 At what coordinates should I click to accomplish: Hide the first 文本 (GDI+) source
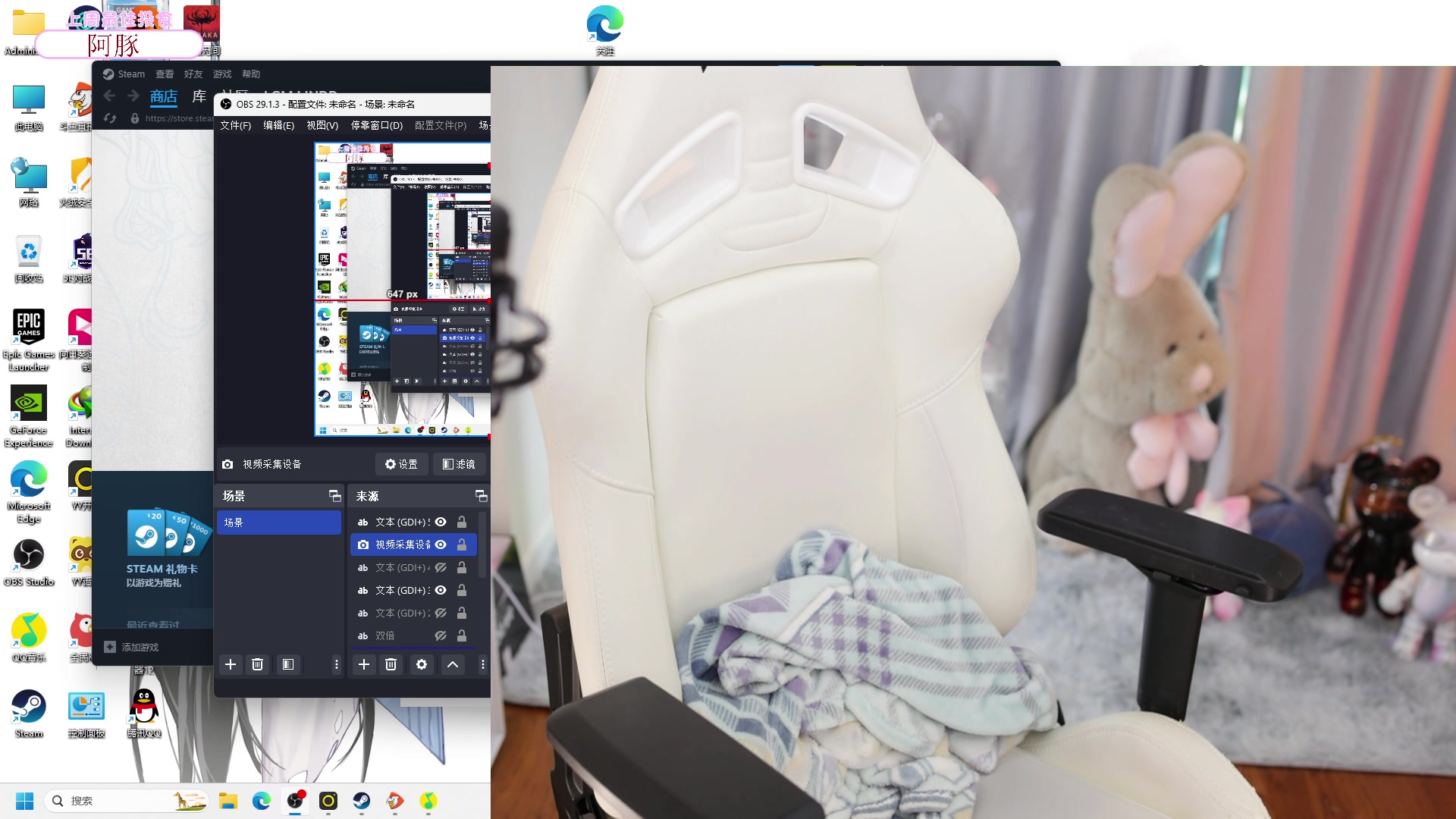[x=441, y=522]
